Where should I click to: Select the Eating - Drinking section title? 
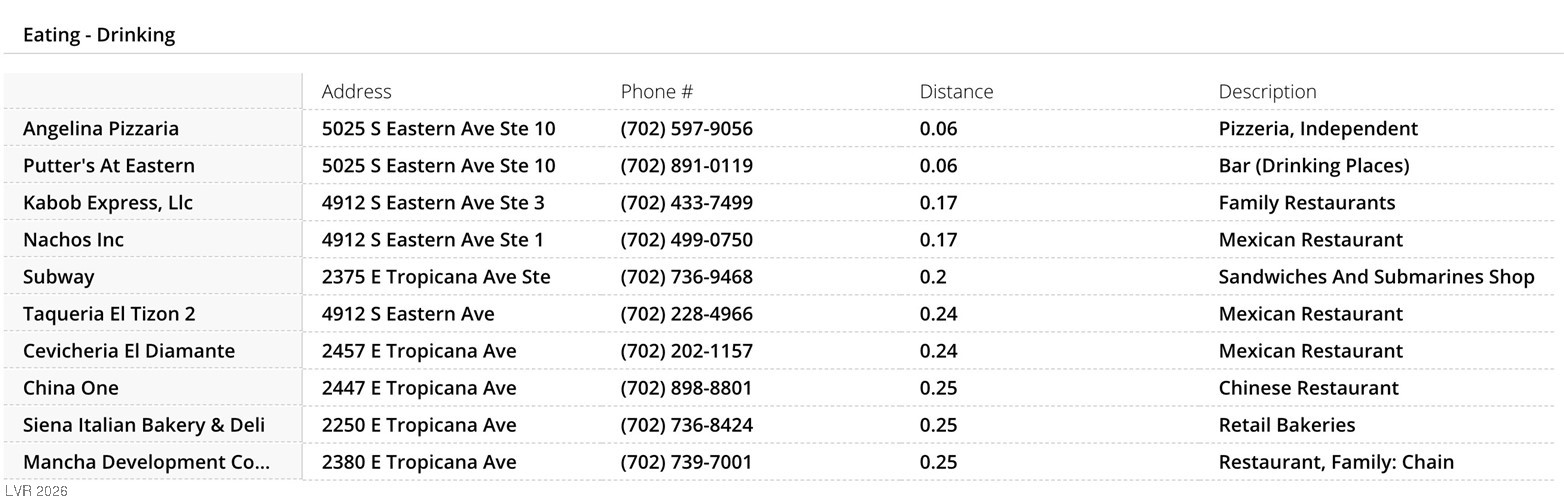point(99,35)
